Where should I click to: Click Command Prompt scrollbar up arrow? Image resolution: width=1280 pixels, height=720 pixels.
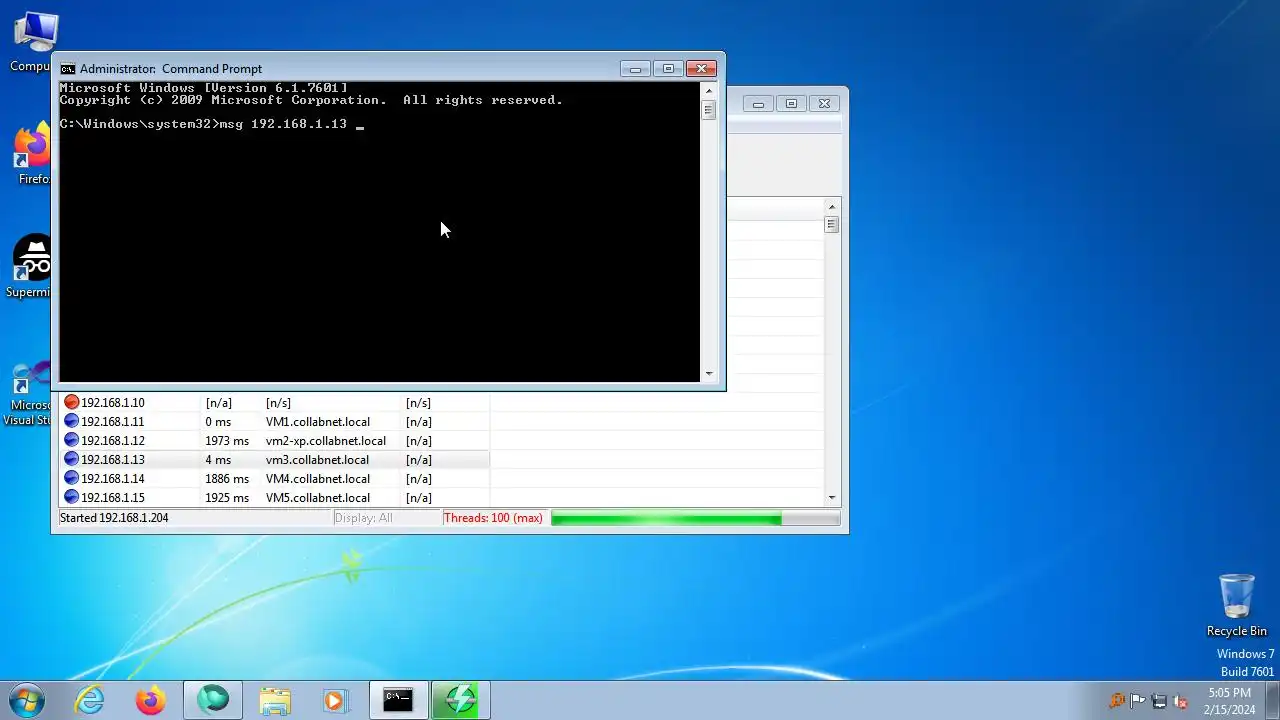709,90
